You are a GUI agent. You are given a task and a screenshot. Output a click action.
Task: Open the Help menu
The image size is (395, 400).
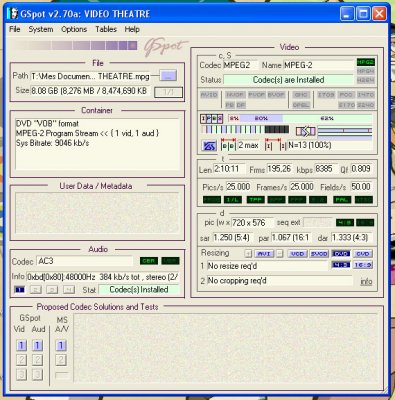pos(132,29)
